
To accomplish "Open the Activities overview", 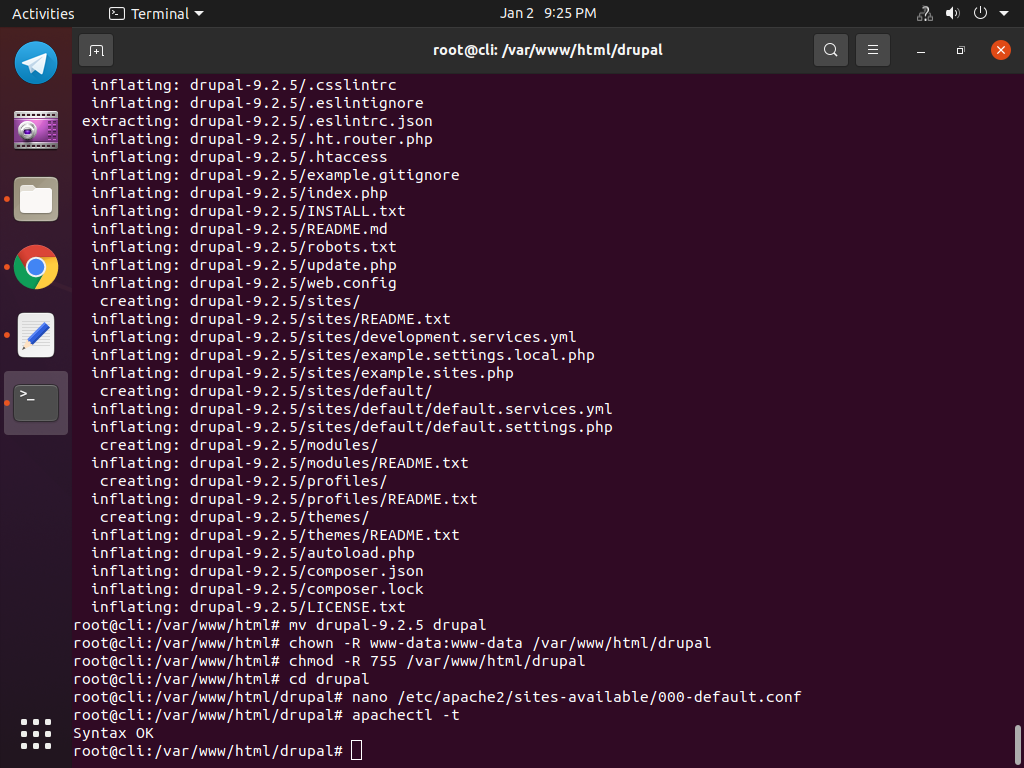I will pos(43,14).
